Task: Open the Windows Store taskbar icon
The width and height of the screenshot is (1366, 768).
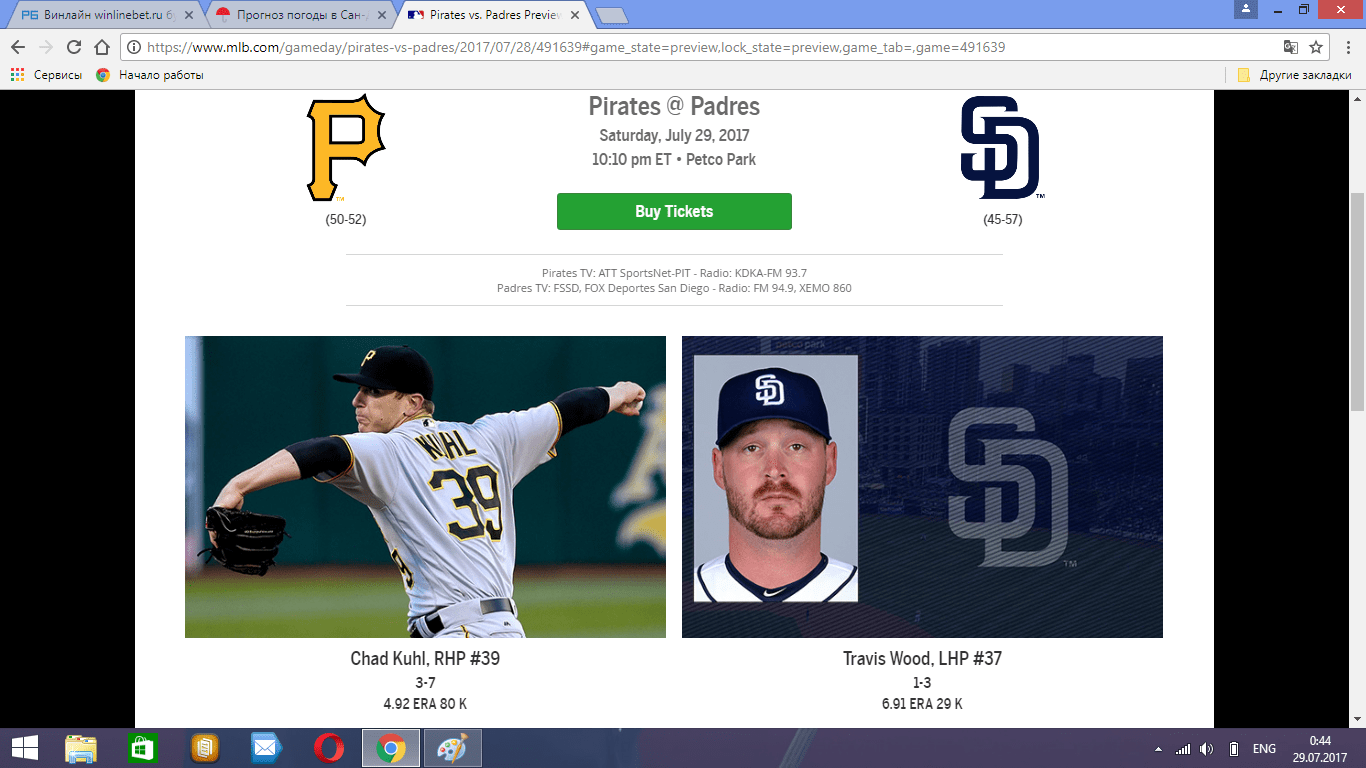Action: tap(143, 748)
